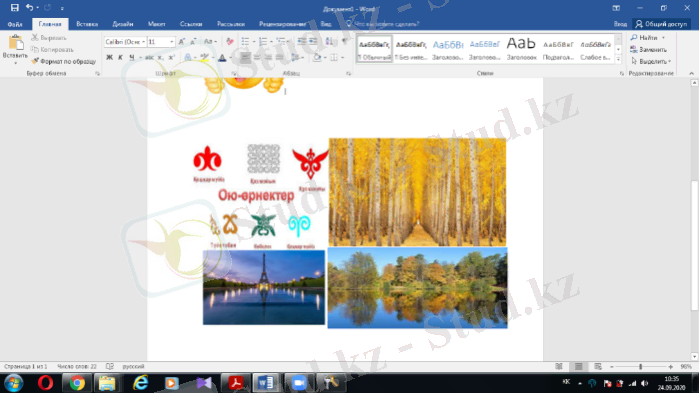
Task: Click the Paste (Вставить) clipboard icon
Action: click(16, 43)
